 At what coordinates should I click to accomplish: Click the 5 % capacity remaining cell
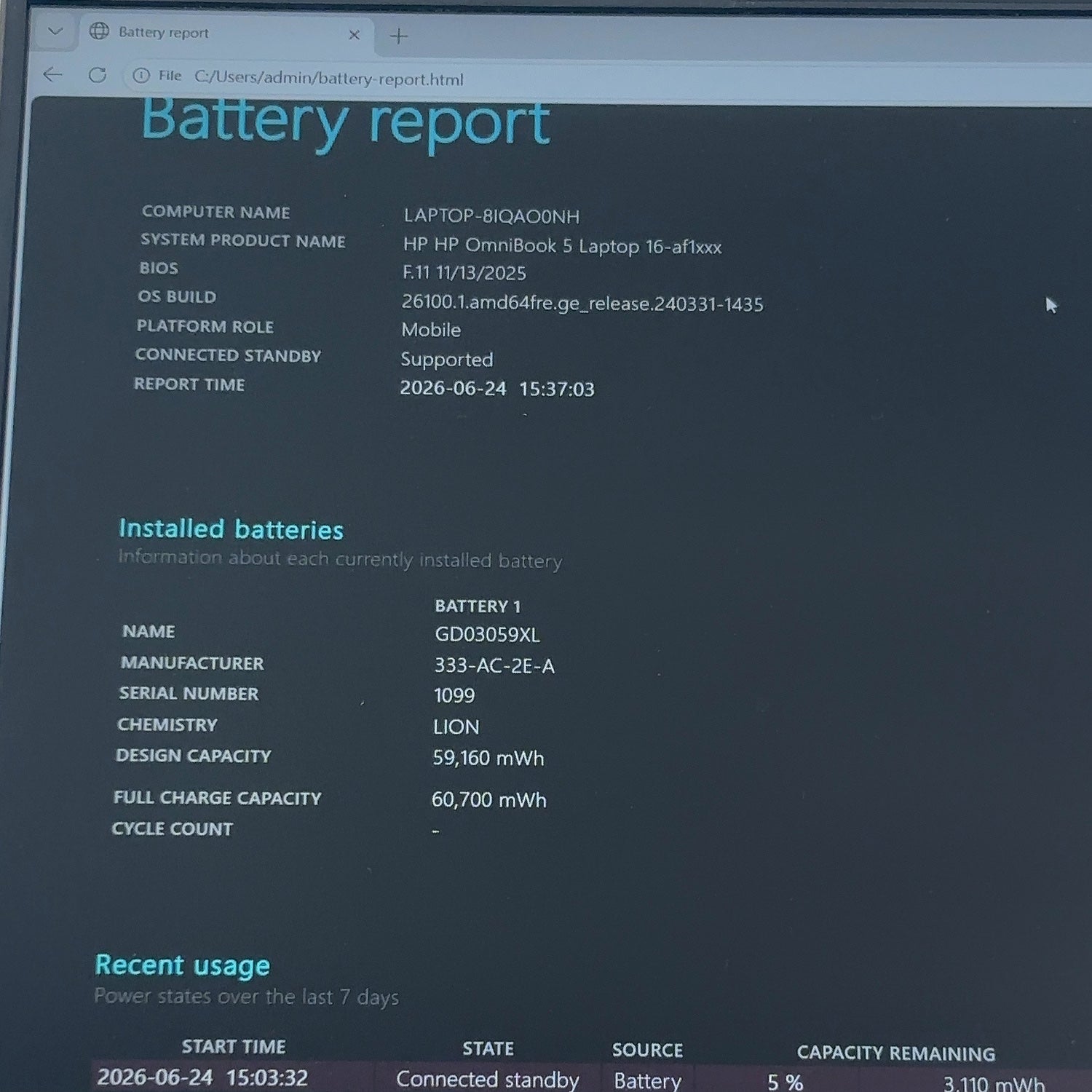(x=785, y=1083)
